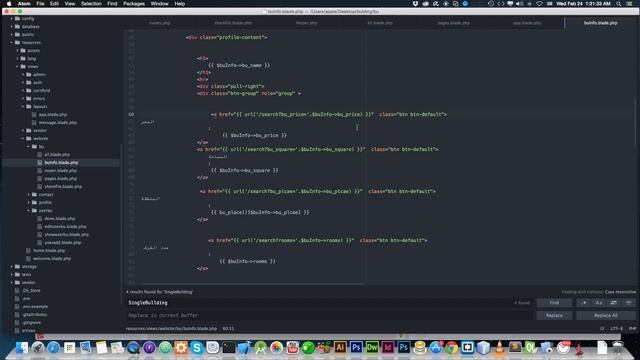Screen dimensions: 640x360
Task: Open all.blade.php in the tree view
Action: click(x=57, y=154)
